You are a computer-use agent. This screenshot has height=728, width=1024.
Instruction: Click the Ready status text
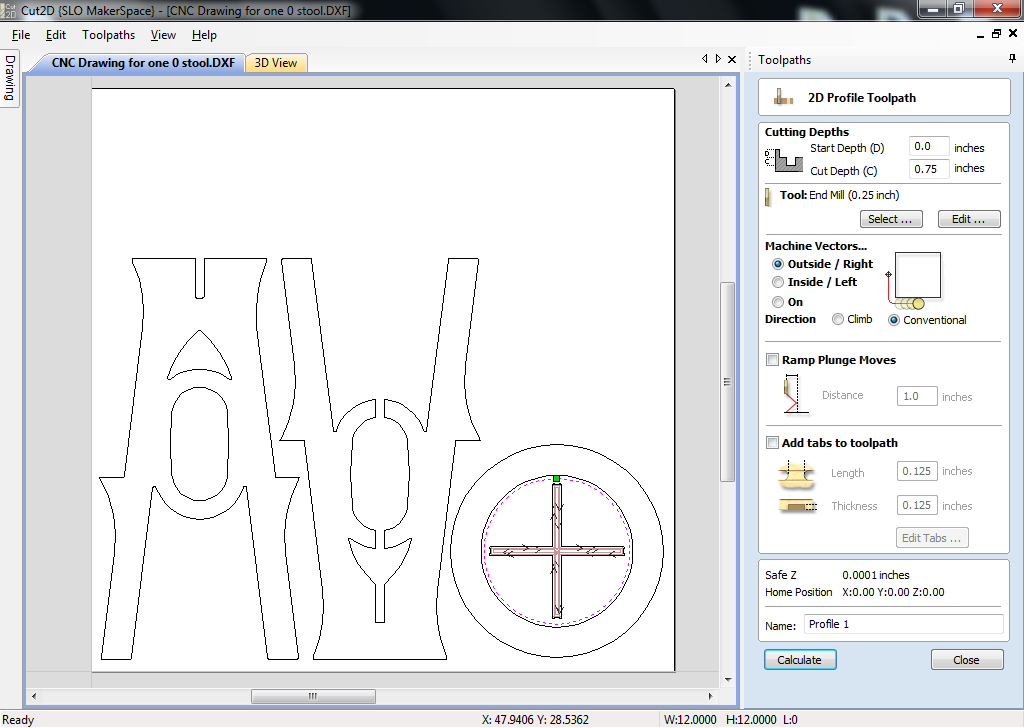18,720
